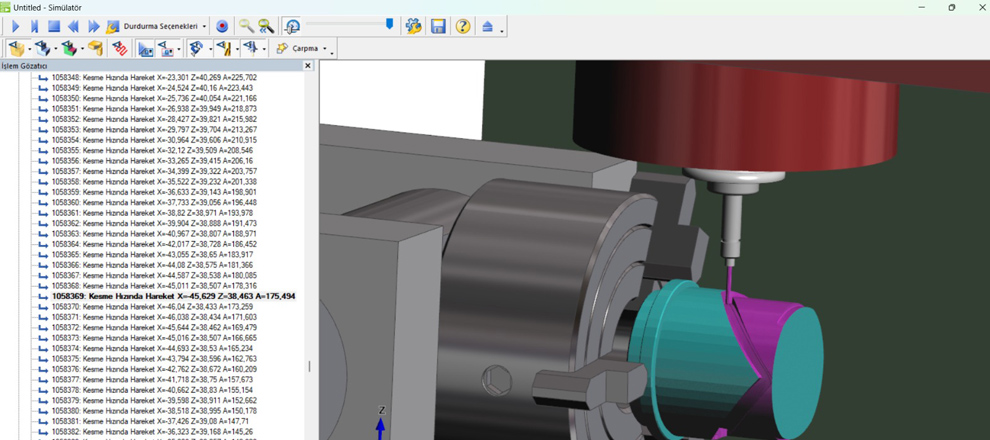Click the Play simulation button

[15, 26]
